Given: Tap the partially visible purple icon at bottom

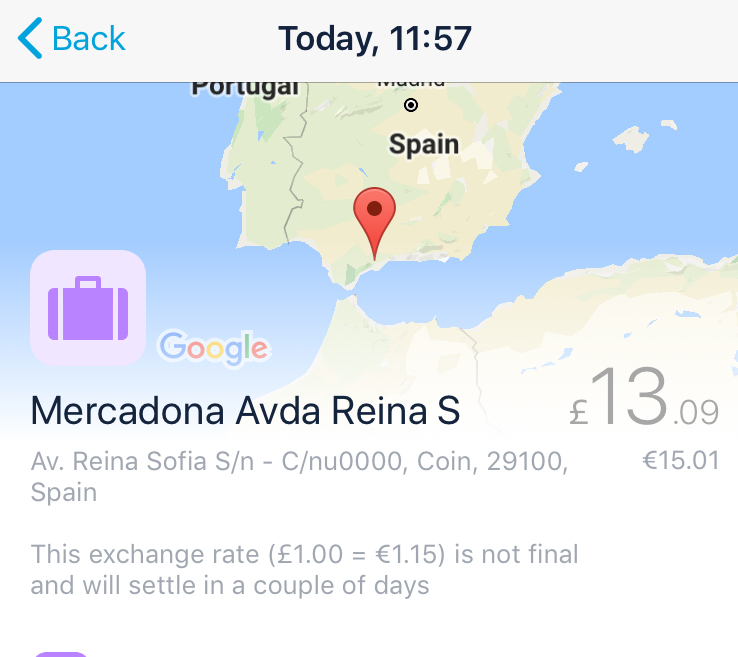Looking at the screenshot, I should [61, 654].
